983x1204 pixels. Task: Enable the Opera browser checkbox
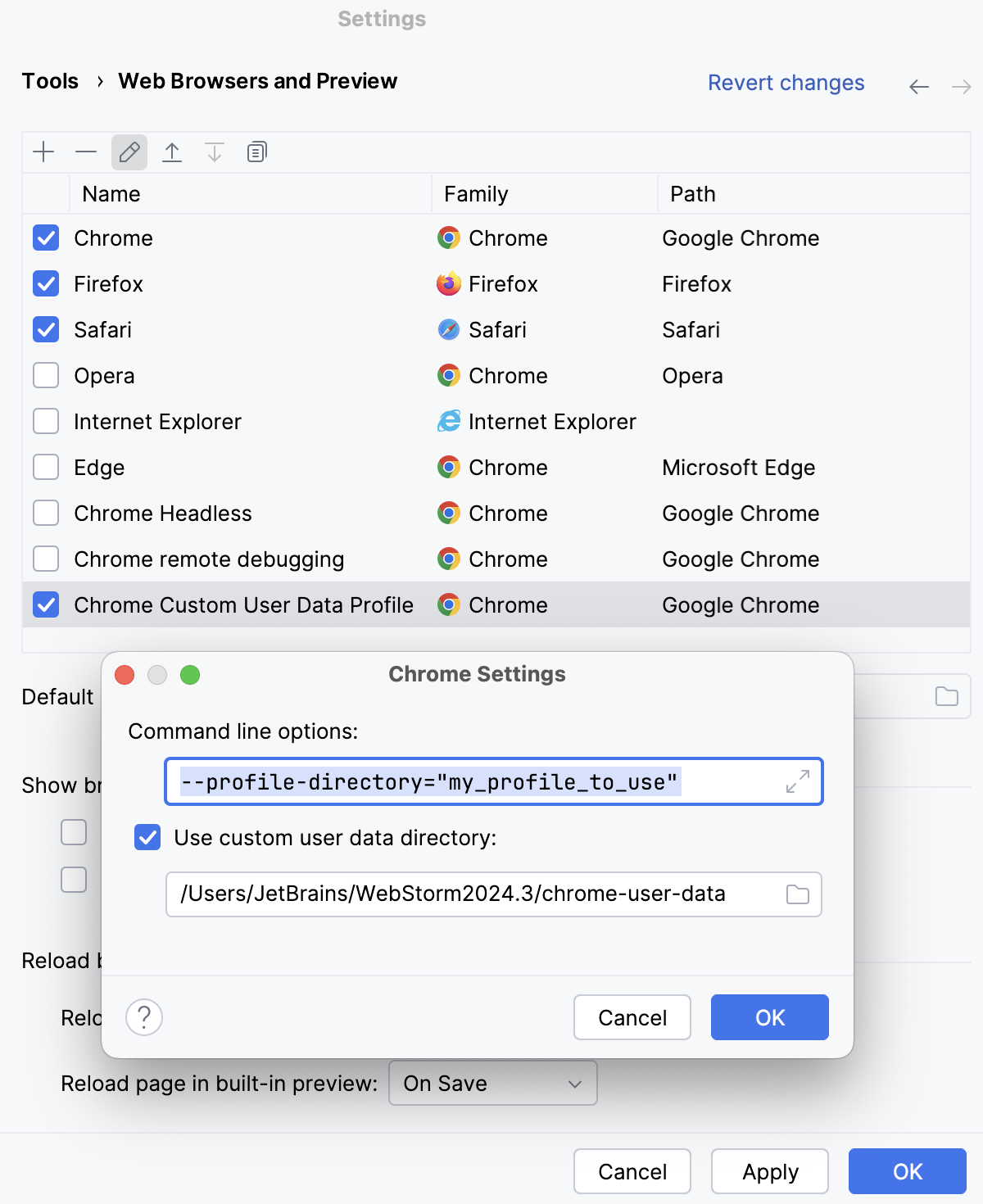click(x=46, y=375)
